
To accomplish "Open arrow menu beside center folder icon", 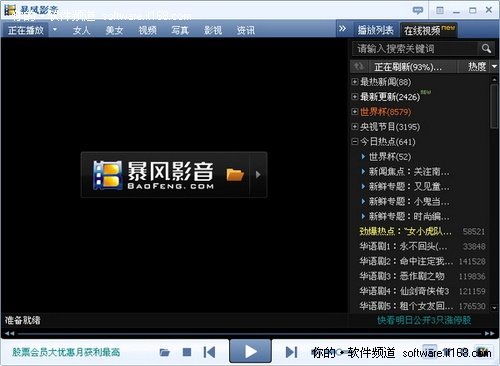I will point(258,174).
